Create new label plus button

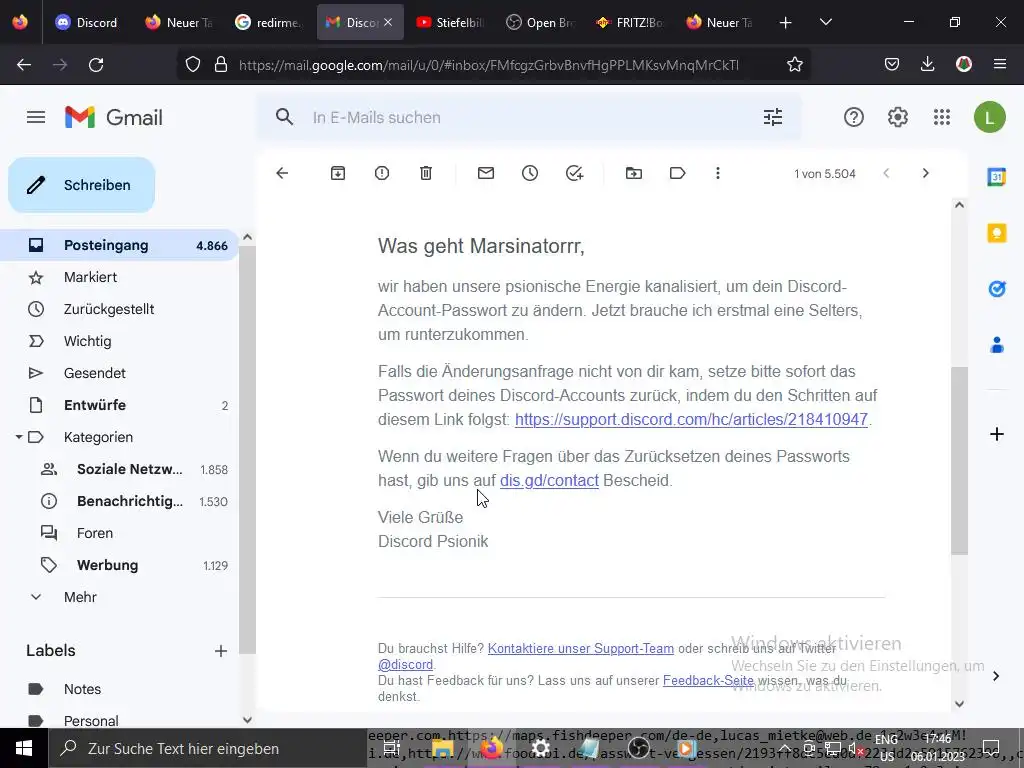[221, 651]
